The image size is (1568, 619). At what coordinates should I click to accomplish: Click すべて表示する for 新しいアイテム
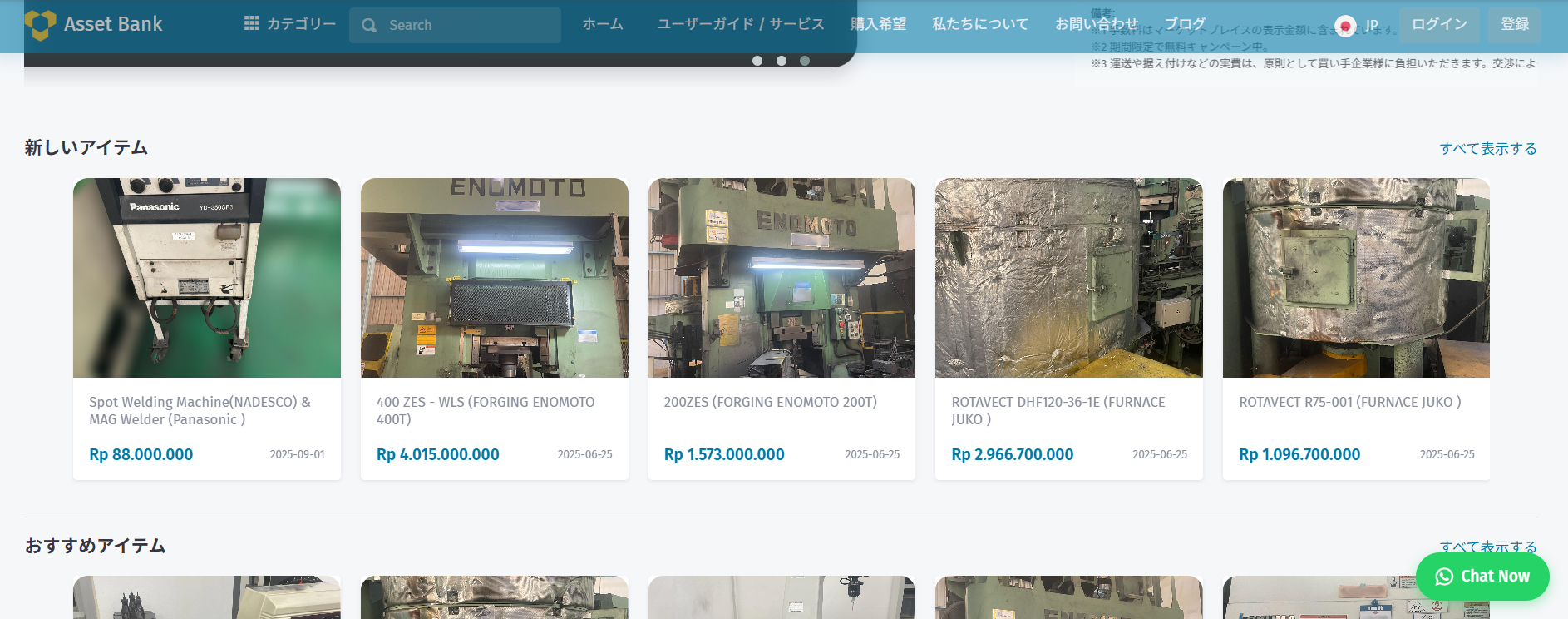[x=1487, y=149]
